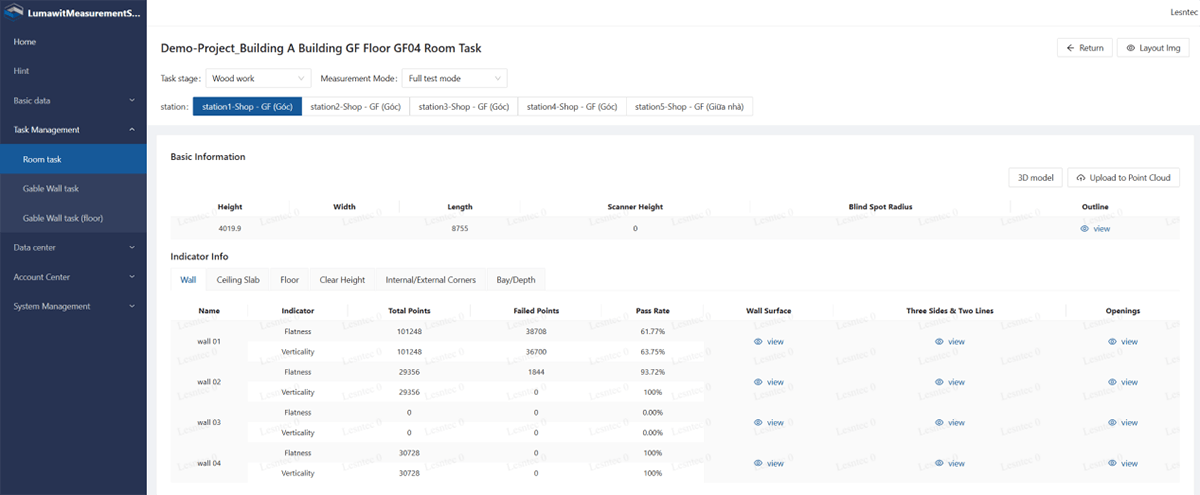View Wall Surface for wall 01
Screen dimensions: 1200x495
coord(768,342)
